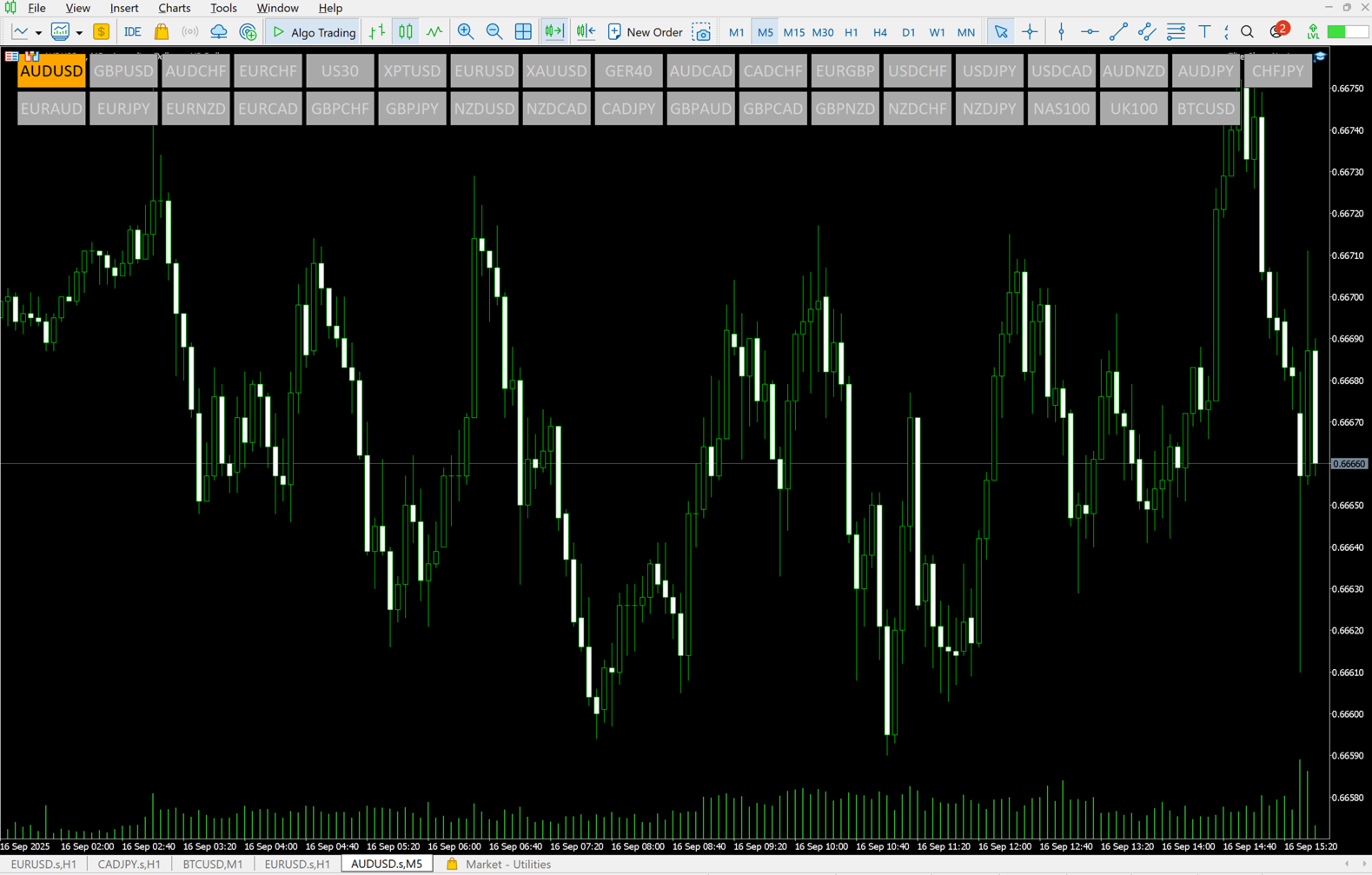Open Market - Utilities tab
The image size is (1372, 875).
coord(499,865)
